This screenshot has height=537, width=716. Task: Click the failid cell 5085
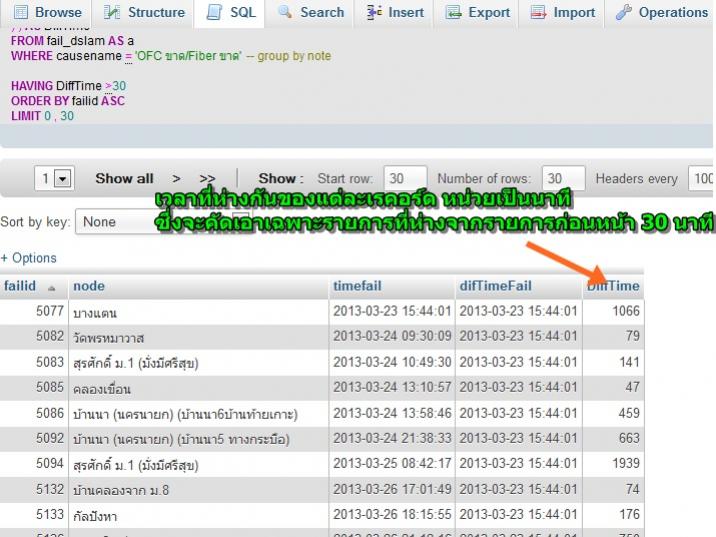[50, 387]
